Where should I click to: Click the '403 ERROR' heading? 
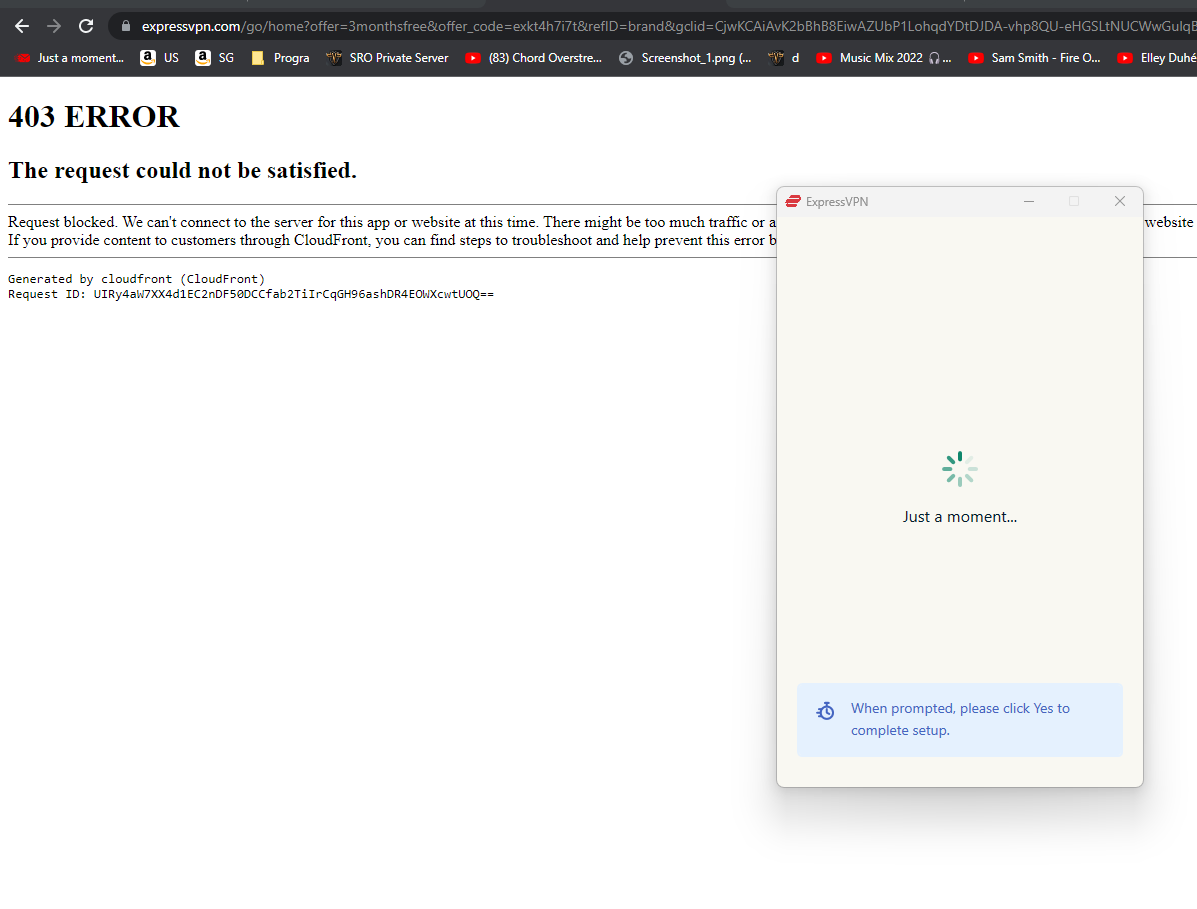point(94,117)
